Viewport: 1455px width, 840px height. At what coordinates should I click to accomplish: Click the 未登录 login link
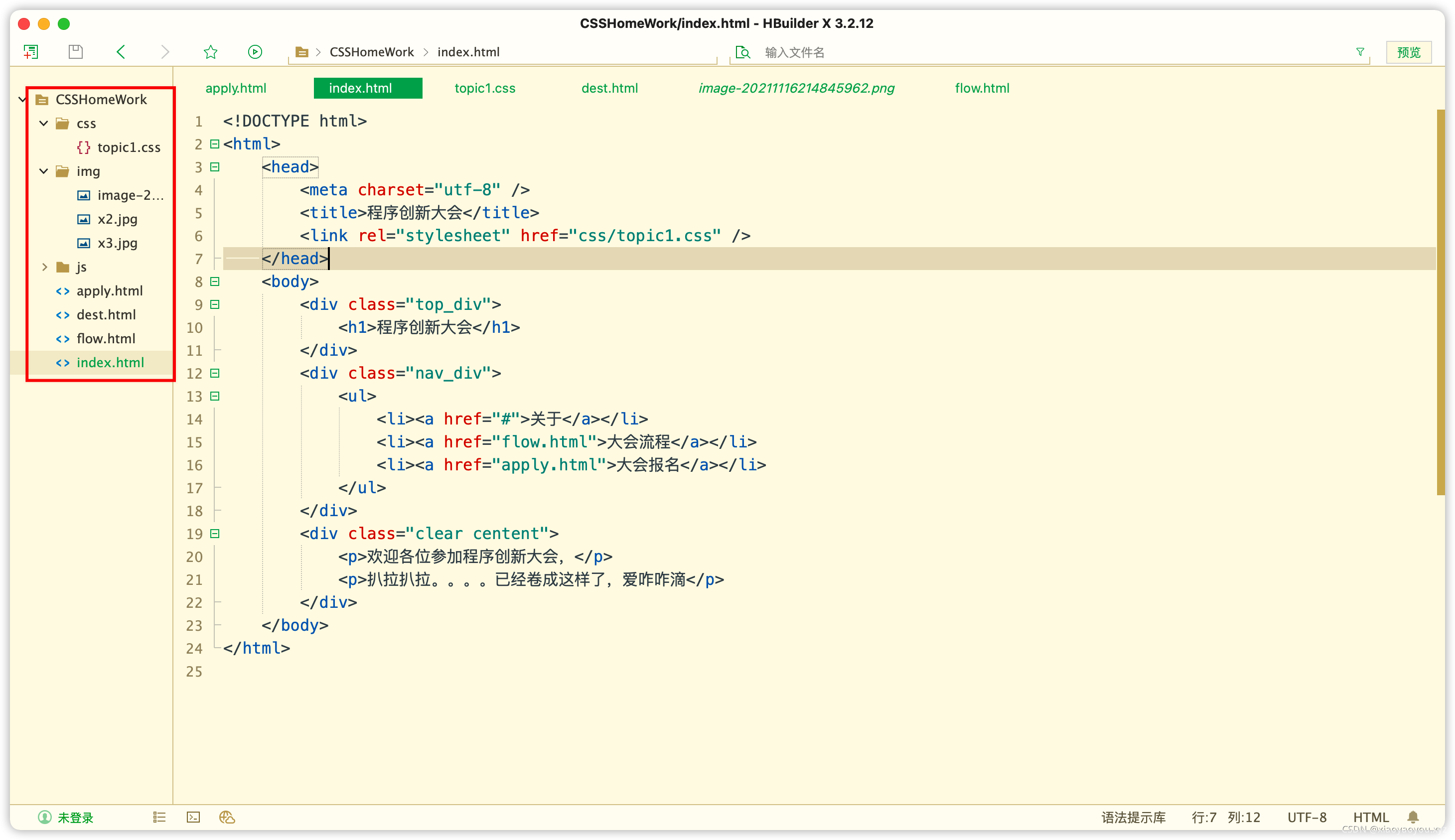click(x=75, y=817)
